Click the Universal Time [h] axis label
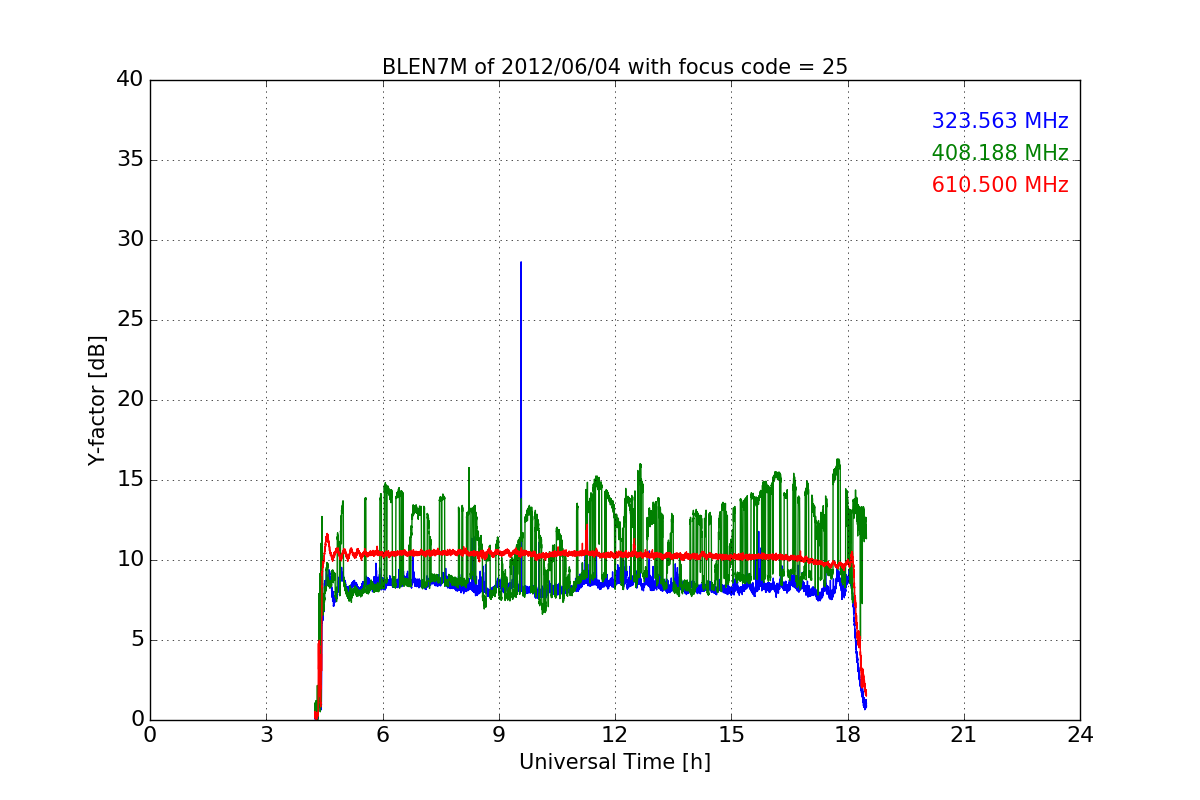 pyautogui.click(x=615, y=762)
